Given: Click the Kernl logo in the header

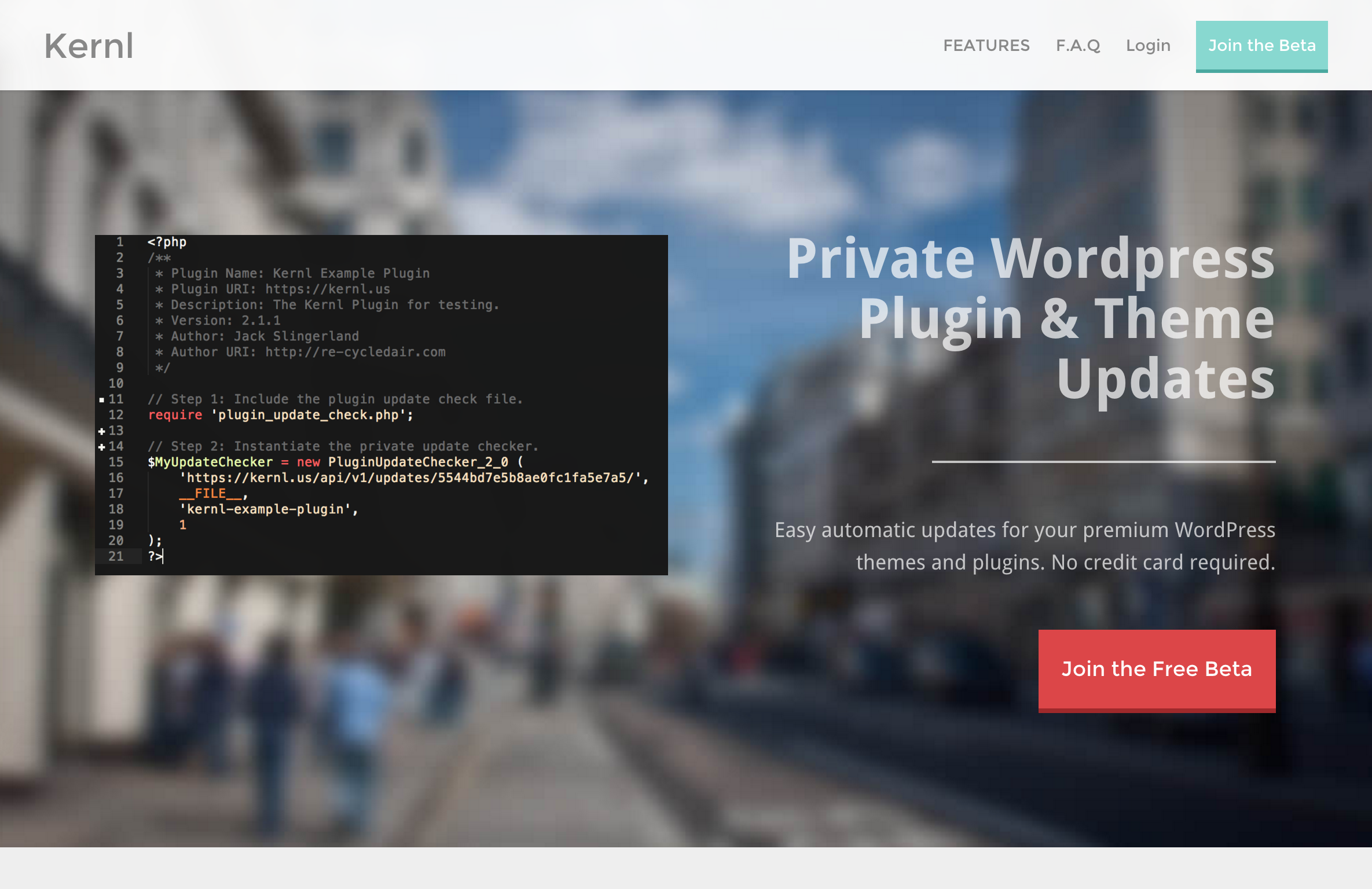Looking at the screenshot, I should click(x=89, y=46).
